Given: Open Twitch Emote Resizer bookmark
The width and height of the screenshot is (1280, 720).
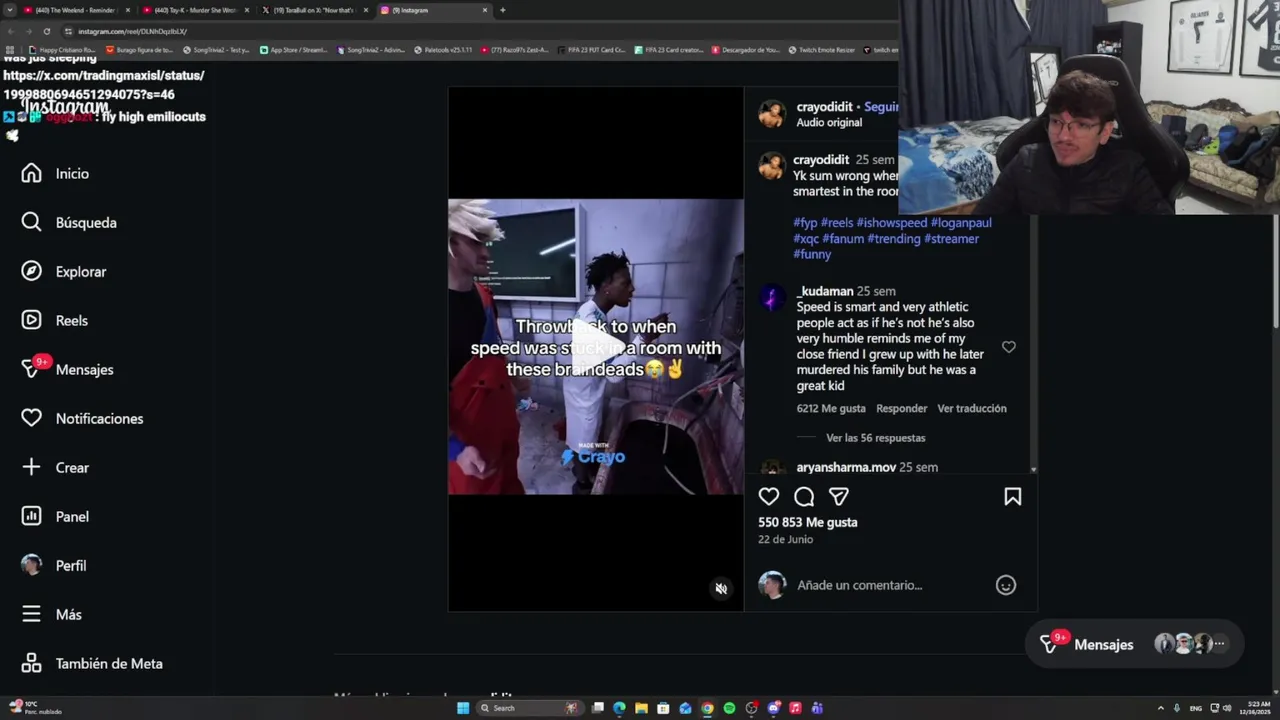Looking at the screenshot, I should [821, 49].
